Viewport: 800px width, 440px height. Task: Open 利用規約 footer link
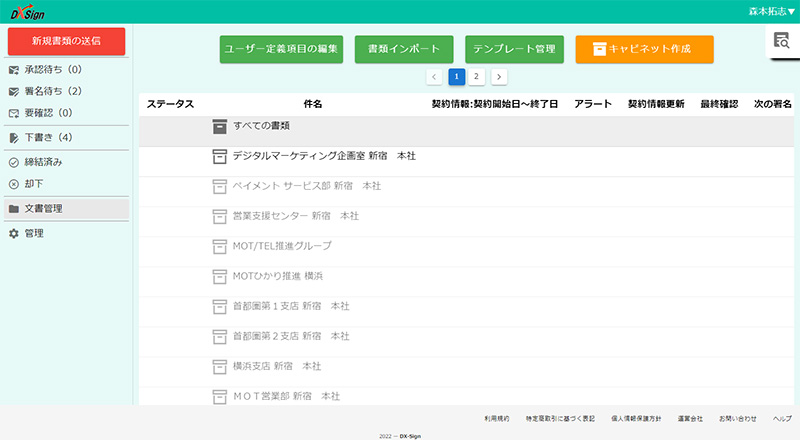click(x=497, y=419)
